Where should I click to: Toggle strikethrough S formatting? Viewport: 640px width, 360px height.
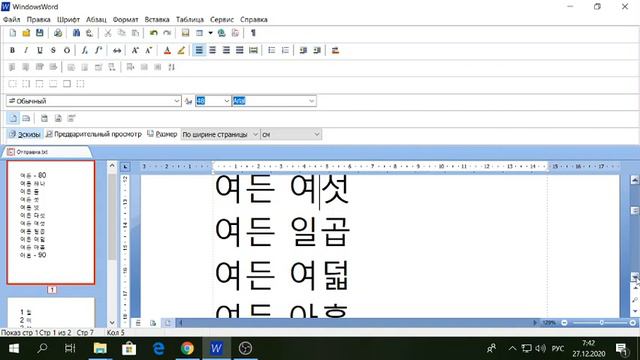point(53,50)
